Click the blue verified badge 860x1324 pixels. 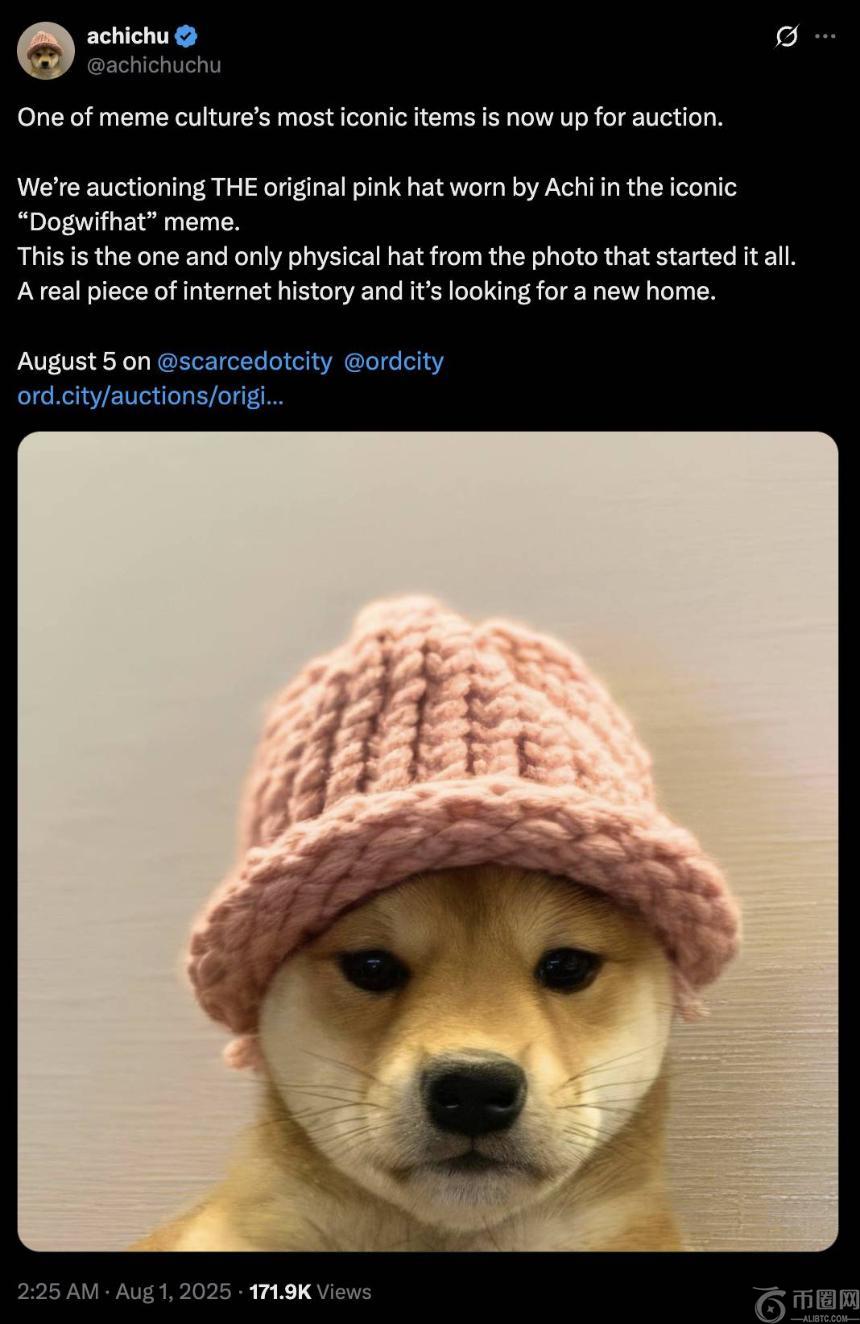186,36
